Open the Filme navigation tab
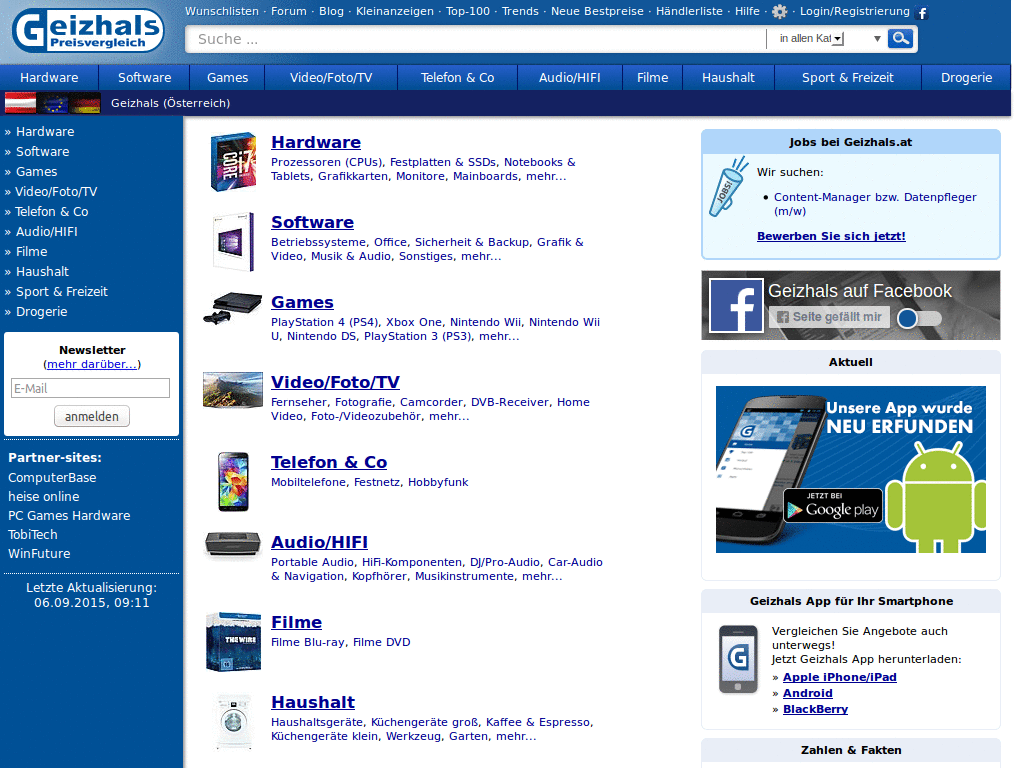This screenshot has width=1024, height=768. pyautogui.click(x=652, y=78)
